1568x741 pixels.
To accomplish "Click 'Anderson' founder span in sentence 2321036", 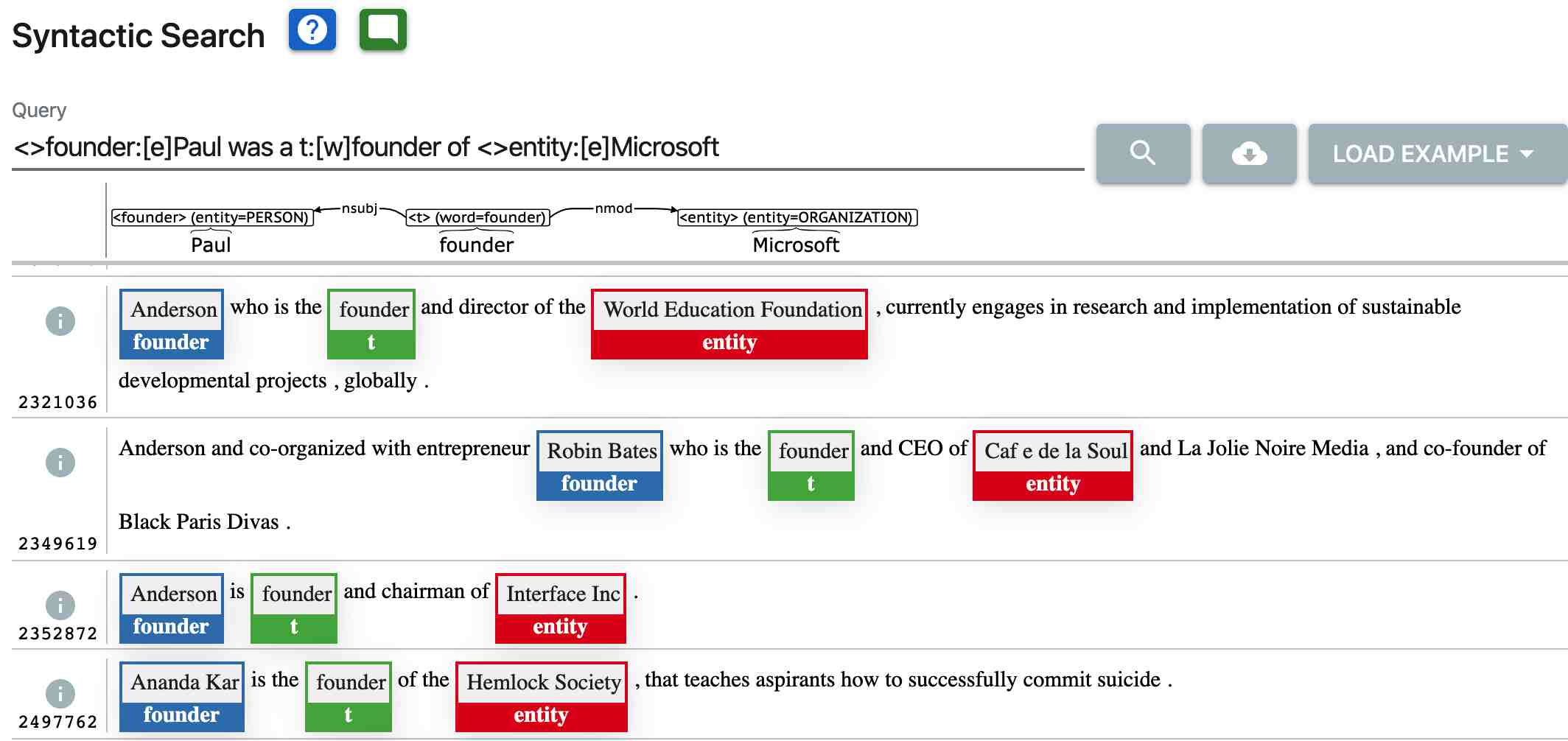I will tap(172, 324).
